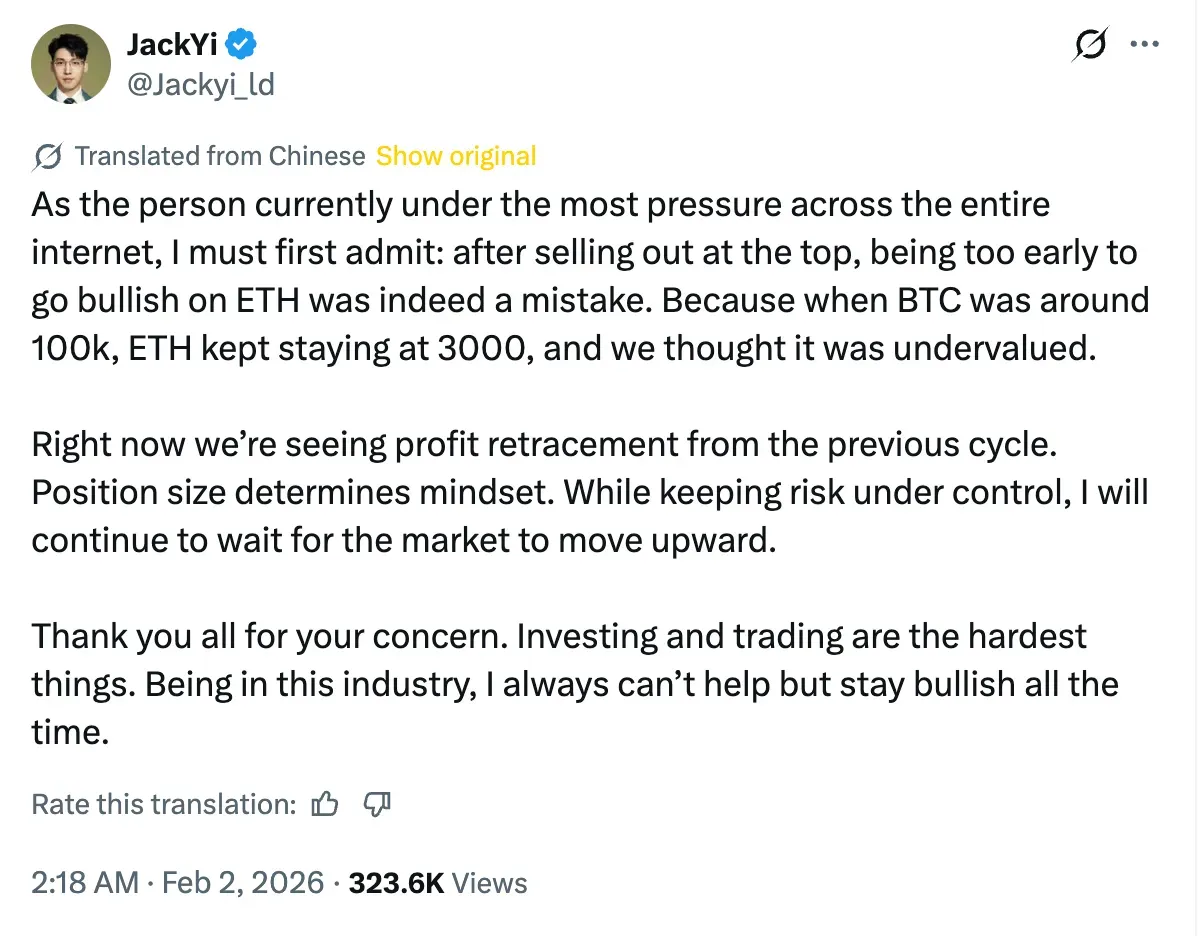The width and height of the screenshot is (1198, 936).
Task: Click the paragraph starting "Right now we're seeing"
Action: [x=590, y=492]
